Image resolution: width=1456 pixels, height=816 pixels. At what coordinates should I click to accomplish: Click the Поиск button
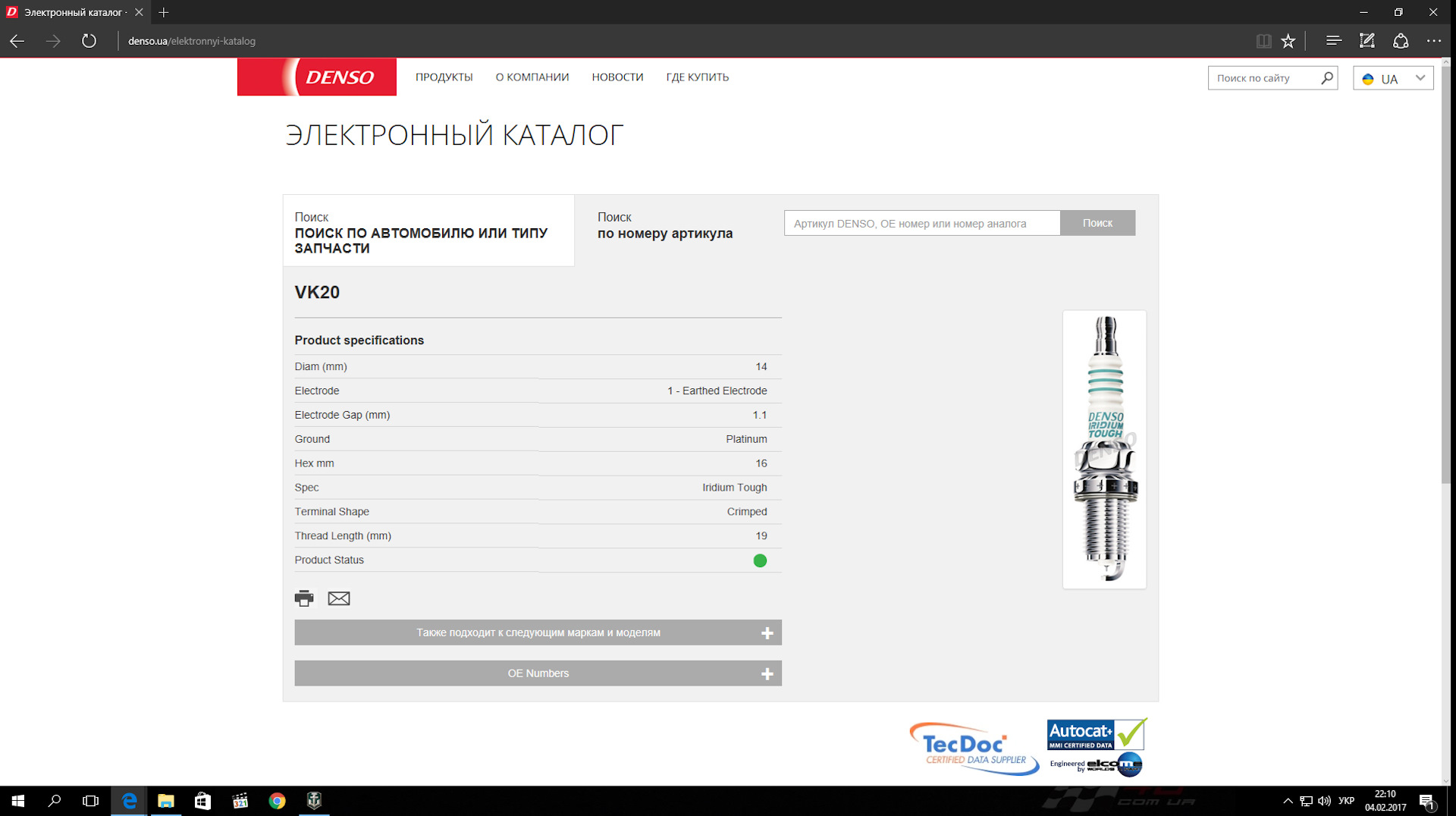click(1097, 223)
